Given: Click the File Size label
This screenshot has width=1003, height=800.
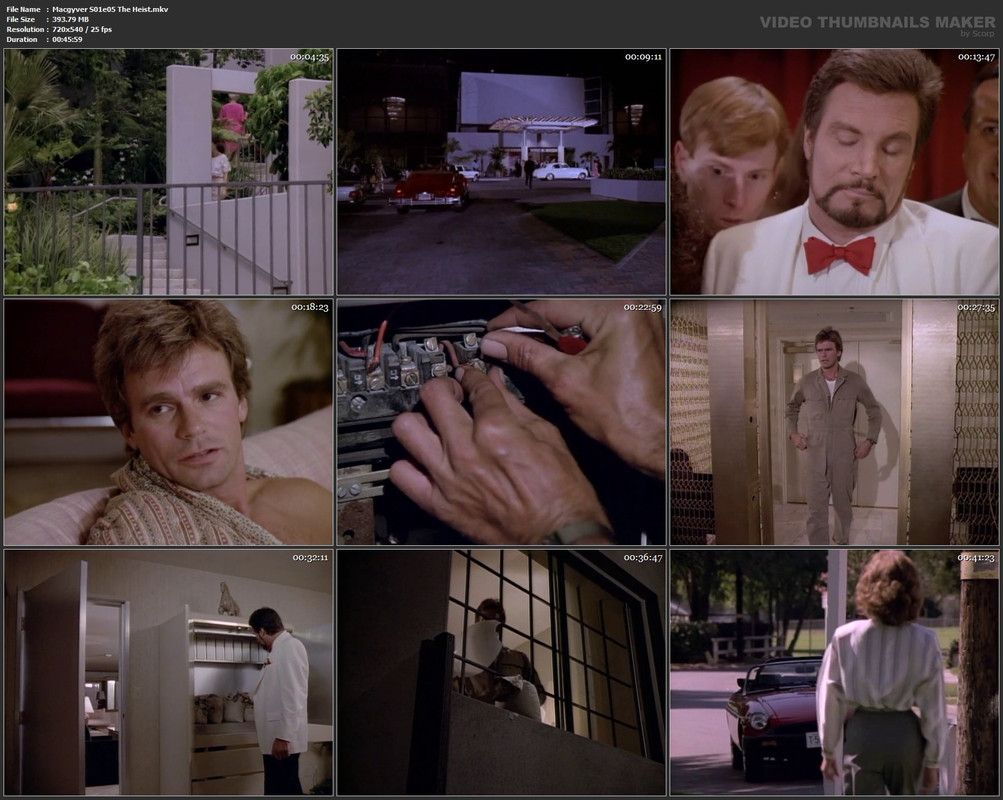Looking at the screenshot, I should click(20, 20).
